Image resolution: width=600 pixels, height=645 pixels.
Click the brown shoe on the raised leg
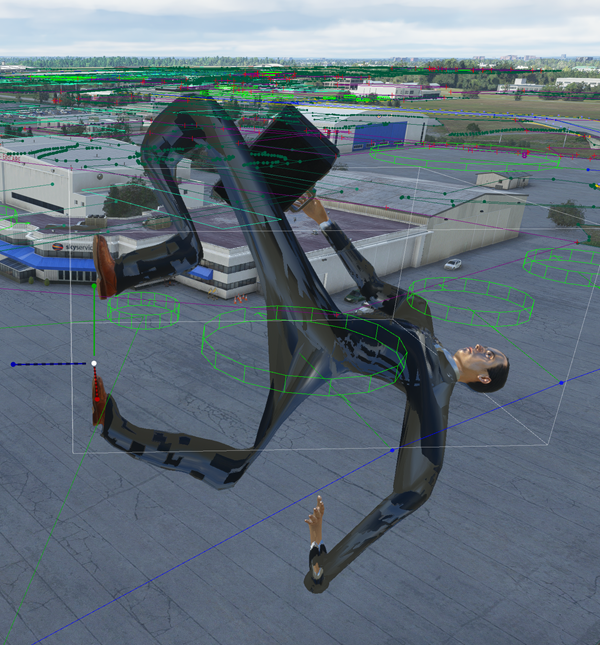point(105,267)
